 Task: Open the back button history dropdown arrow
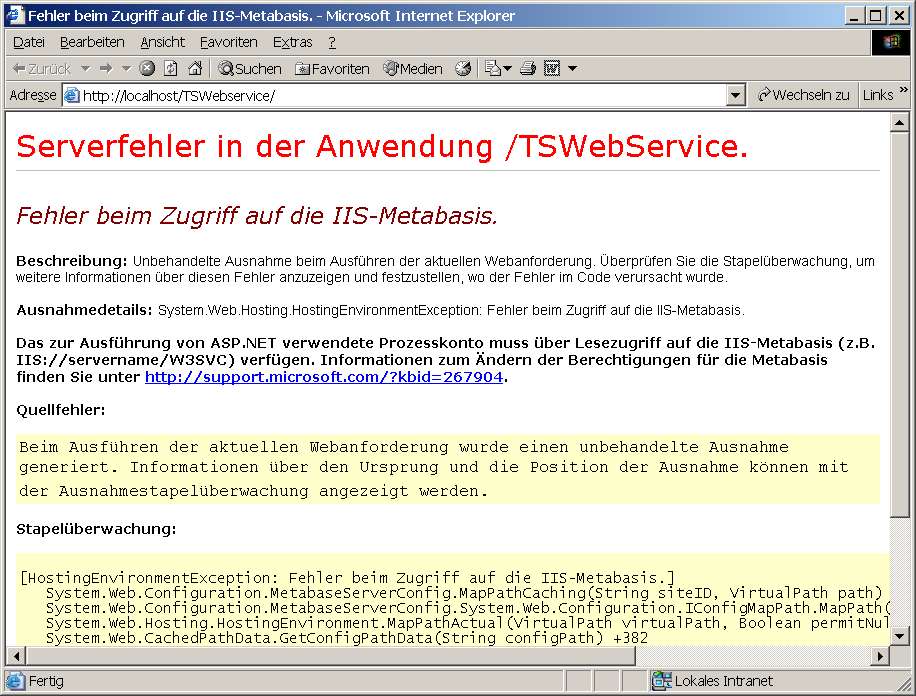85,68
